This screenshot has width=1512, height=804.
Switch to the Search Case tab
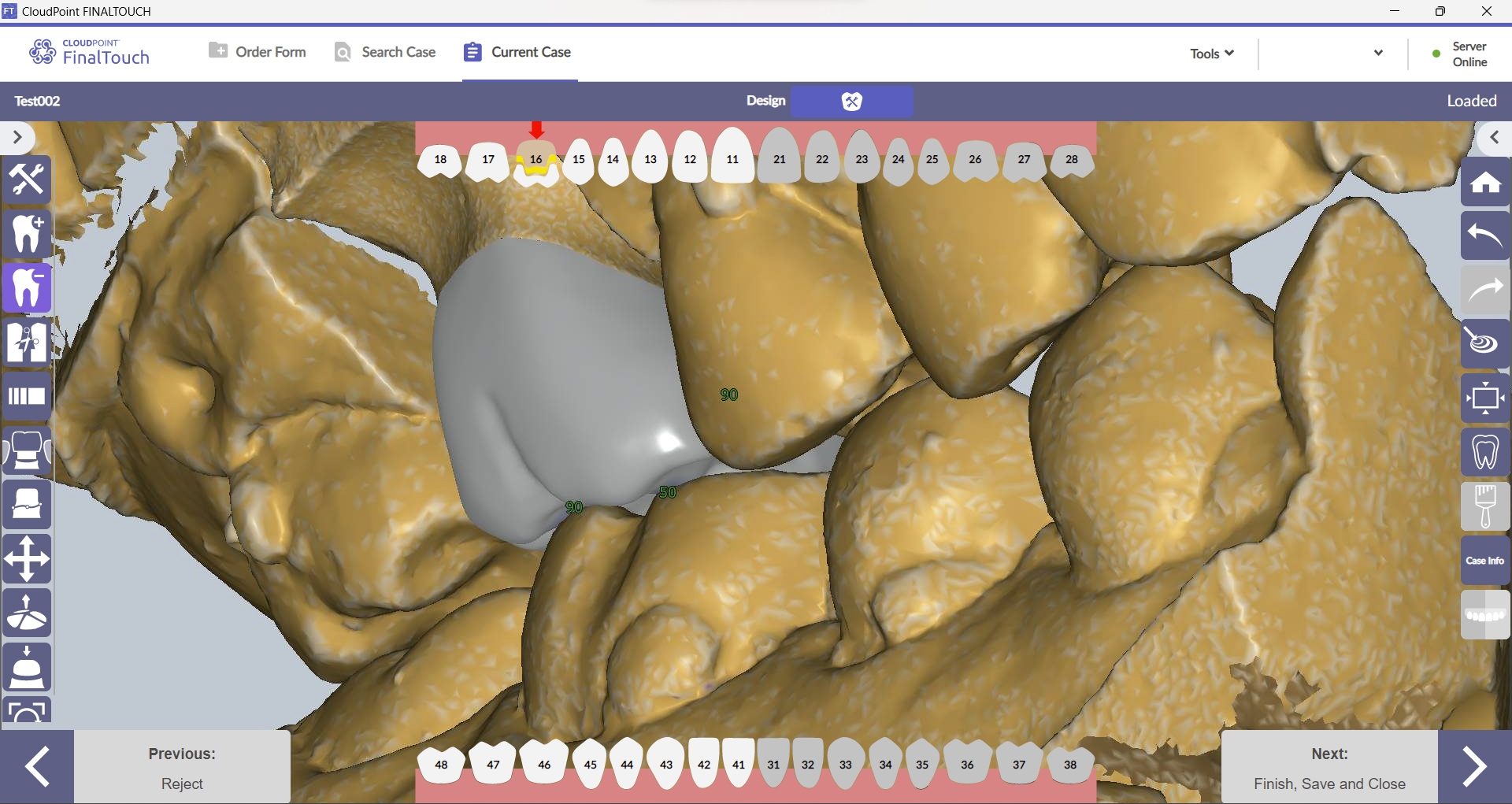pos(385,52)
